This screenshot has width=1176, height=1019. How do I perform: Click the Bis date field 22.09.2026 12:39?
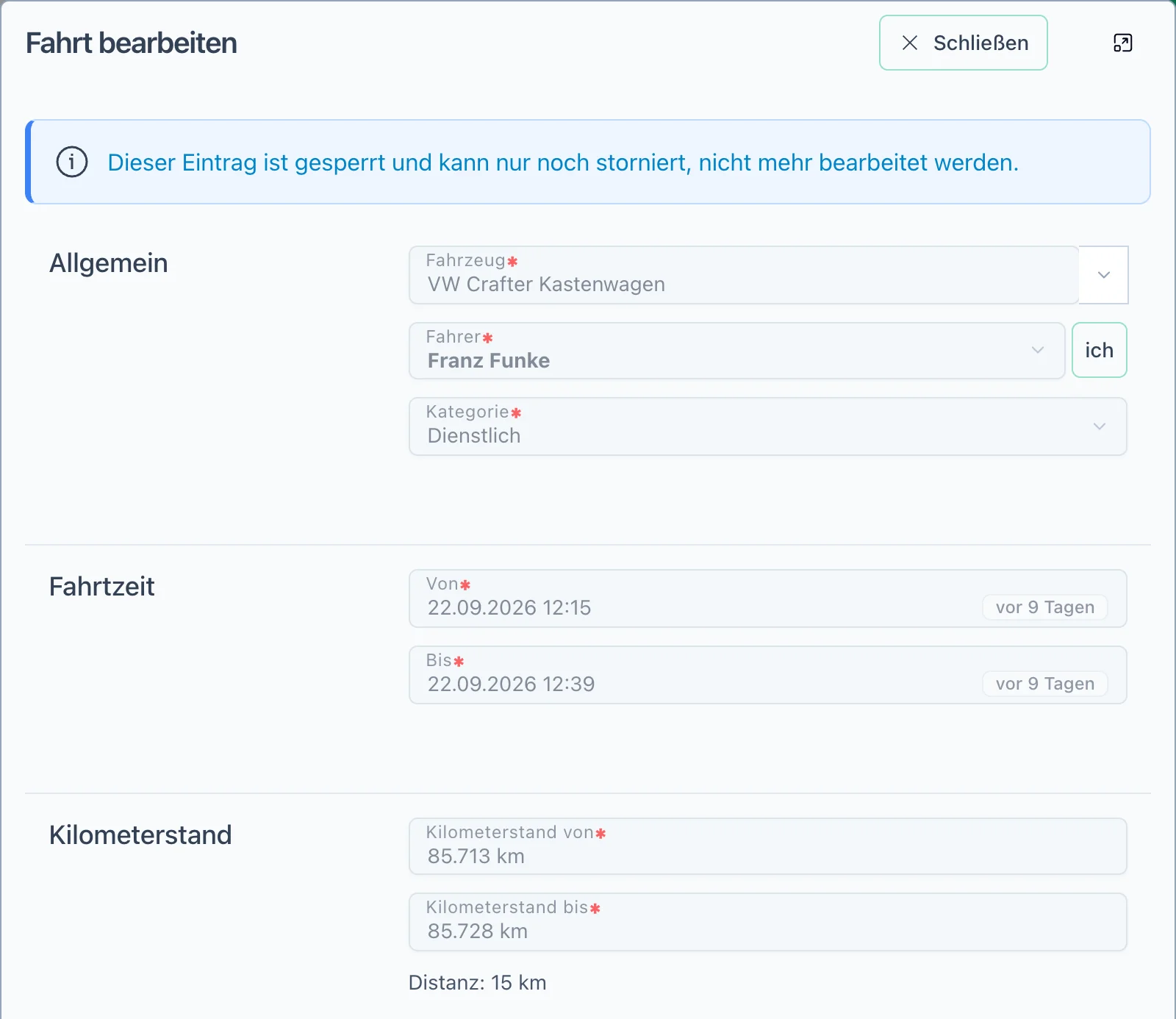[x=767, y=675]
